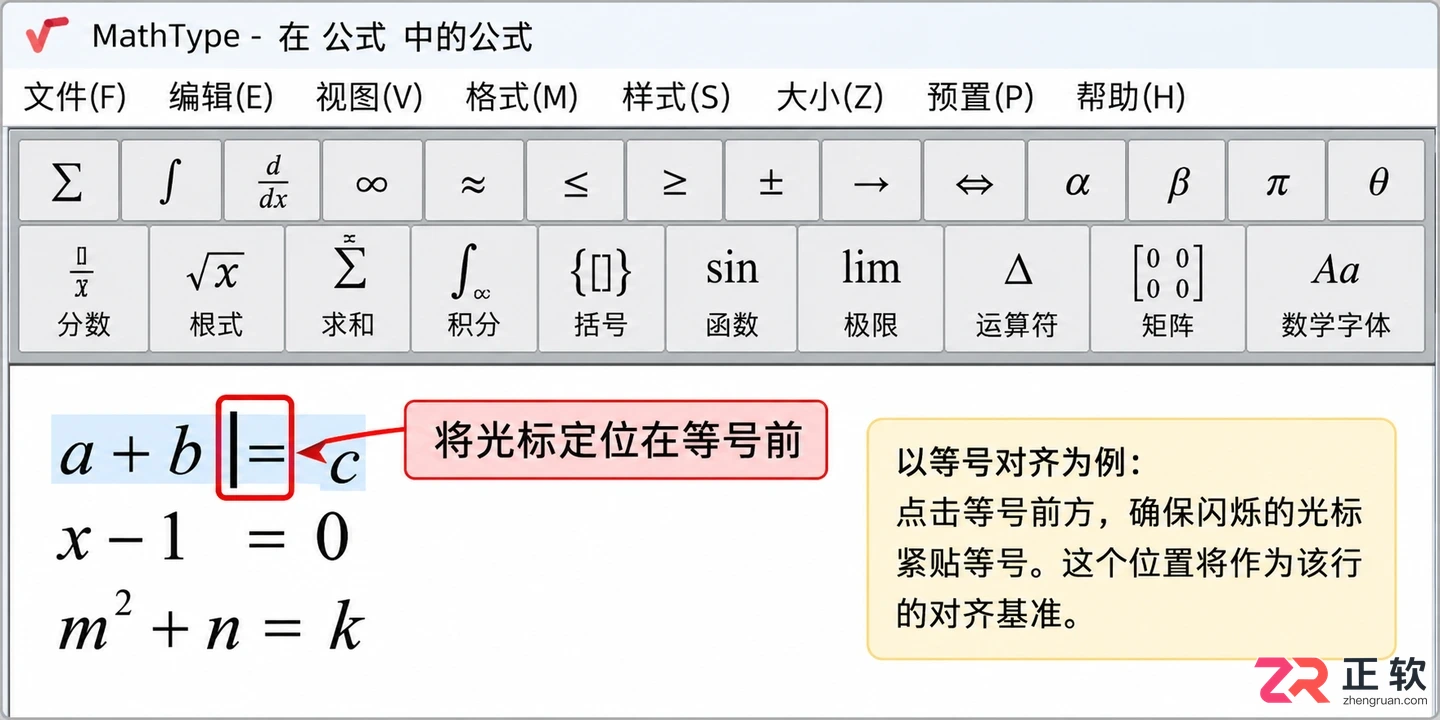Insert the Greek letter theta
Screen dimensions: 1440x720
pyautogui.click(x=1377, y=181)
